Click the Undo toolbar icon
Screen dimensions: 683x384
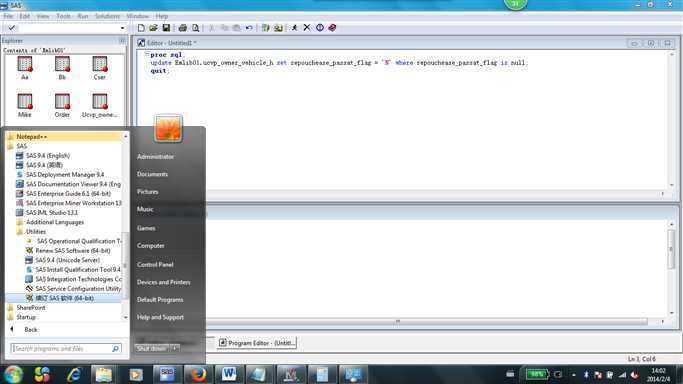point(249,28)
